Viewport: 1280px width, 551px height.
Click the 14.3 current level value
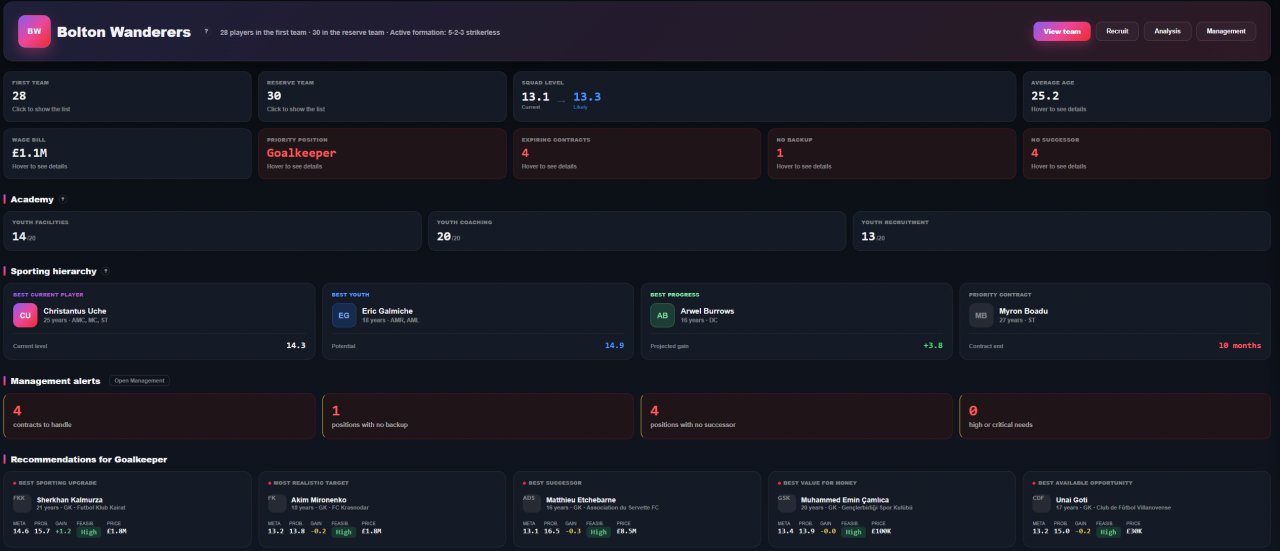point(296,345)
